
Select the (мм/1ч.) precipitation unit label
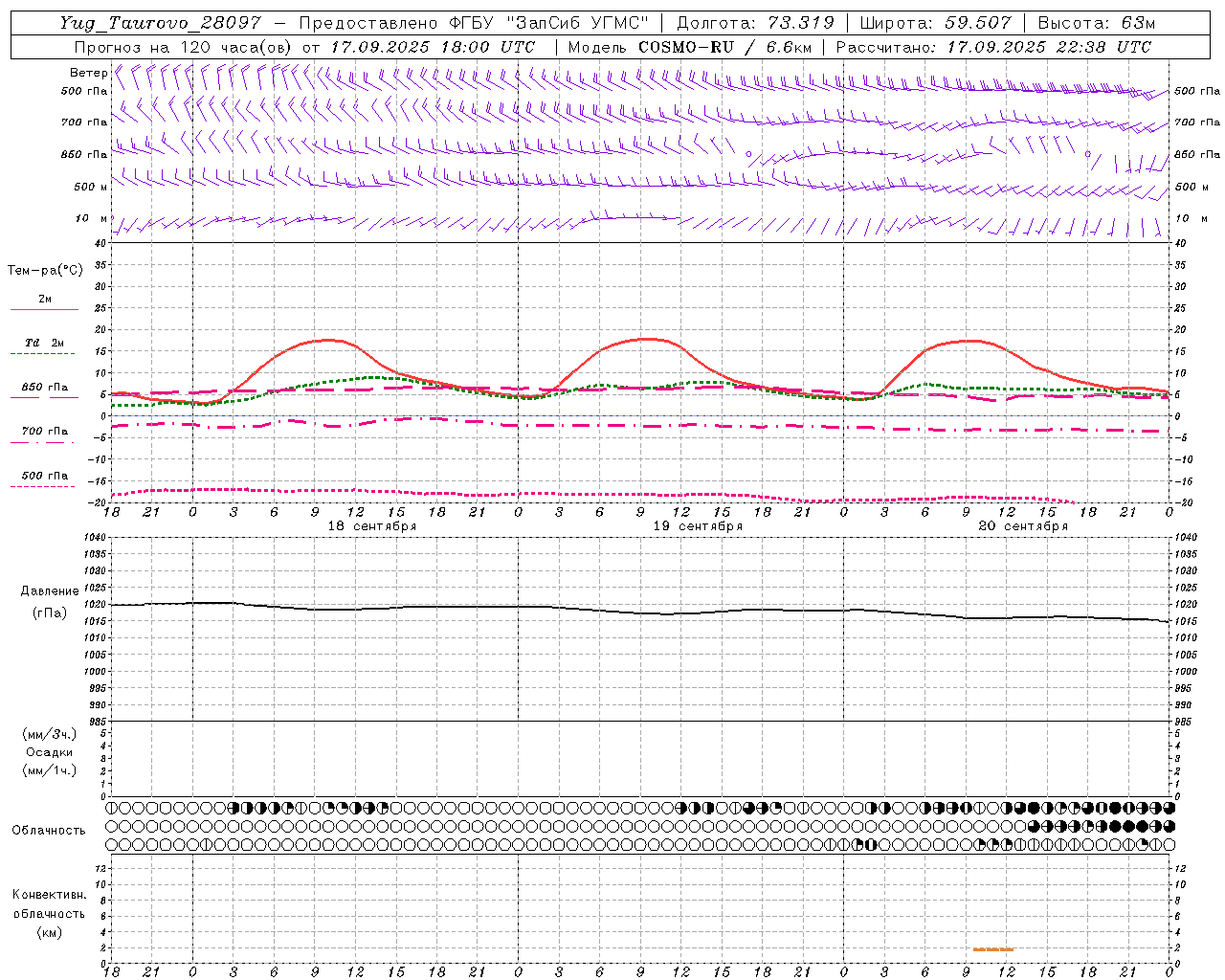coord(50,770)
